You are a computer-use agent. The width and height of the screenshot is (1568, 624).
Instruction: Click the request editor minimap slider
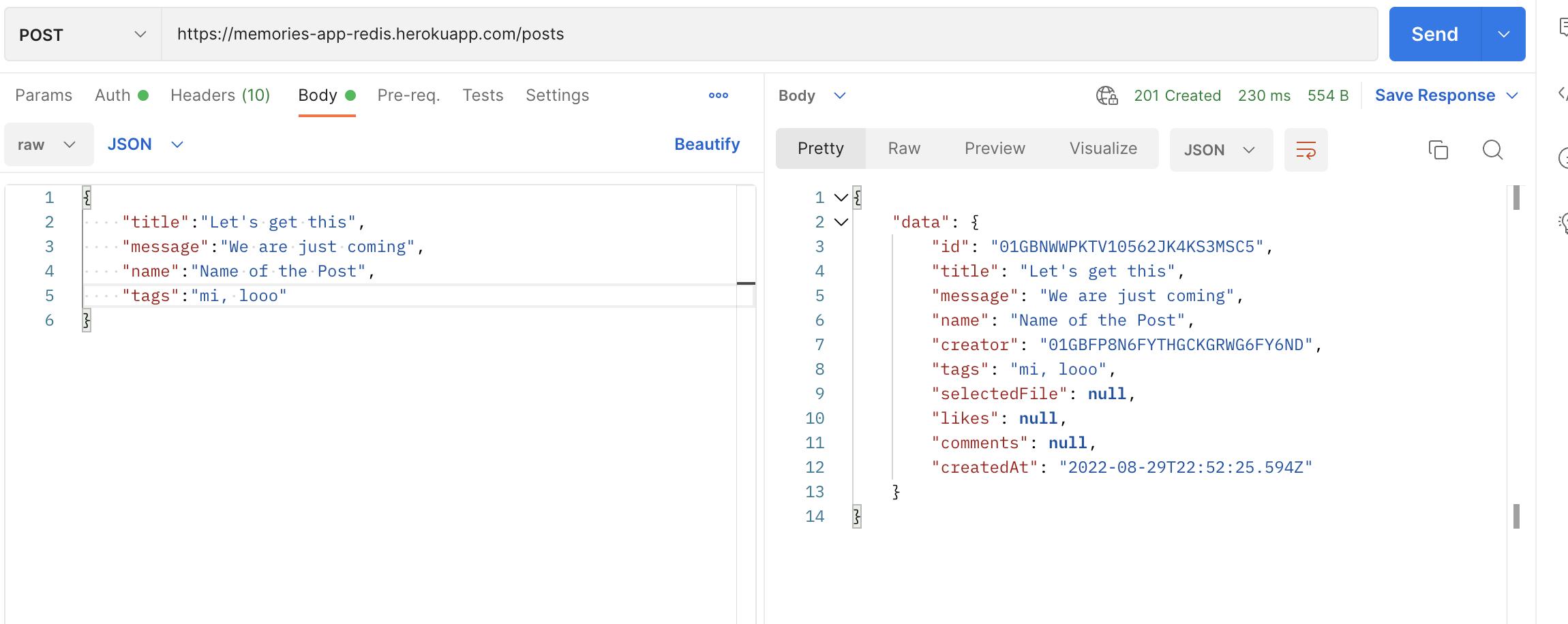point(746,283)
